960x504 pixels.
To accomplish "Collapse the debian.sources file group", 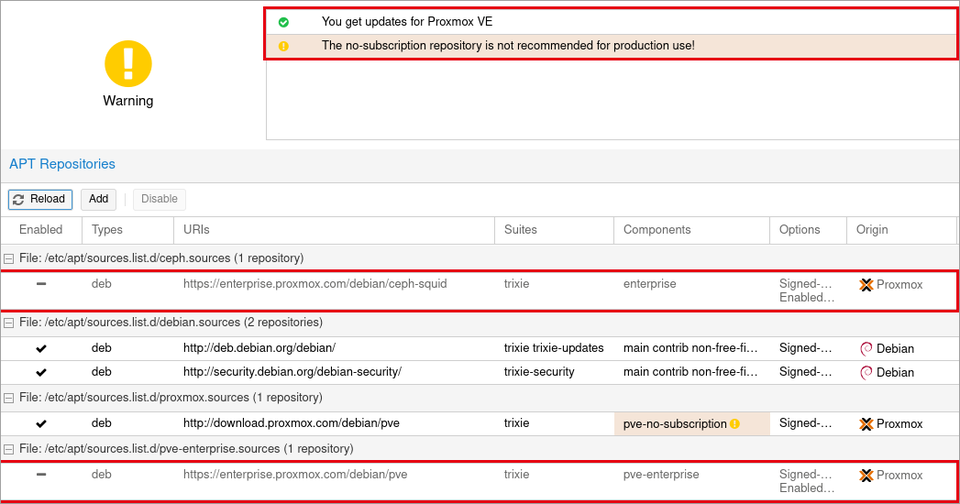I will click(9, 323).
